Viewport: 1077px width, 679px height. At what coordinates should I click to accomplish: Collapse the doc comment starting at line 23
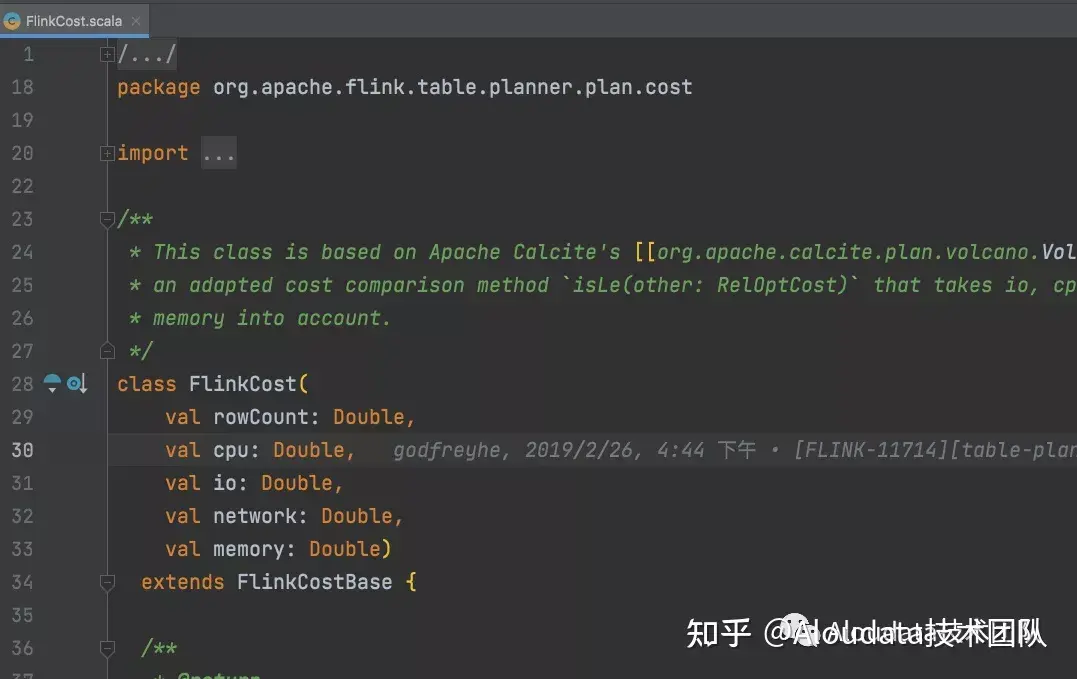coord(107,219)
